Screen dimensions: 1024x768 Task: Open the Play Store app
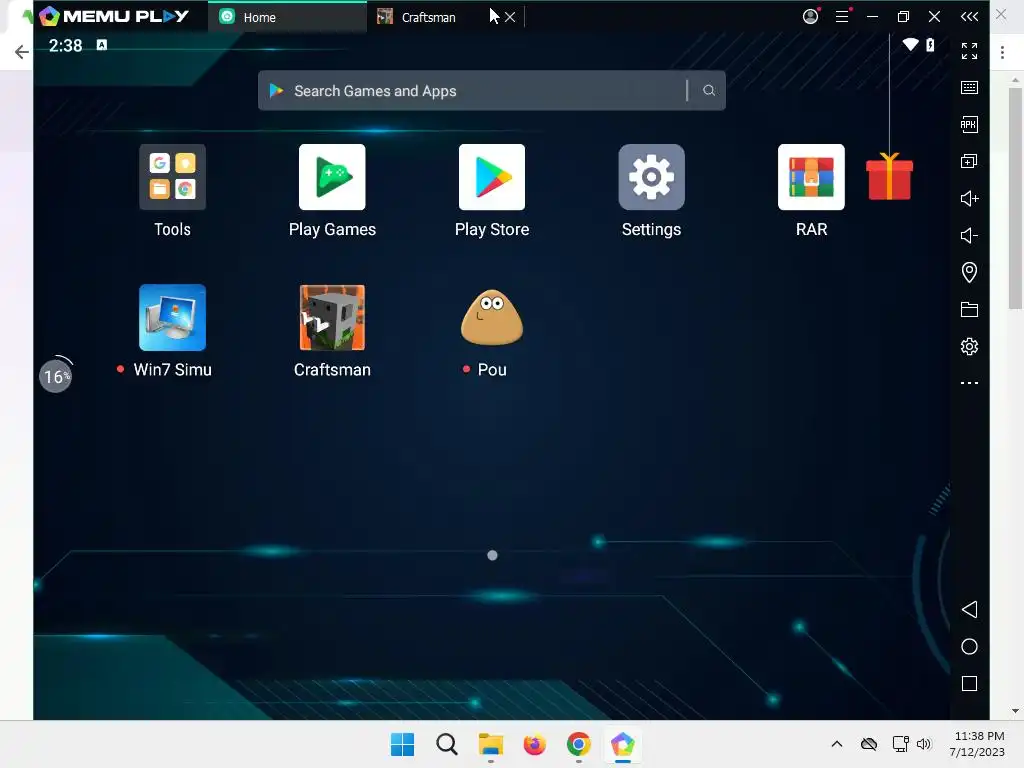click(x=492, y=177)
